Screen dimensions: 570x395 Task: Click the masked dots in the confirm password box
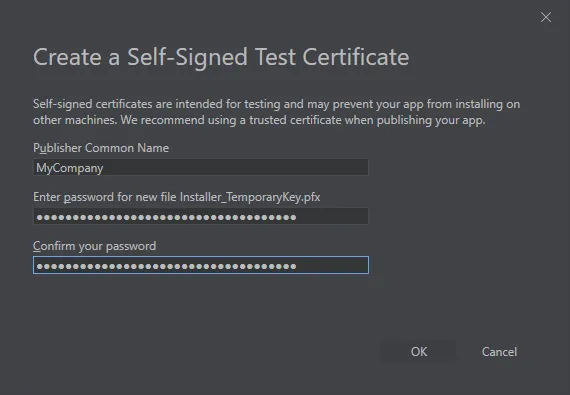pyautogui.click(x=166, y=266)
